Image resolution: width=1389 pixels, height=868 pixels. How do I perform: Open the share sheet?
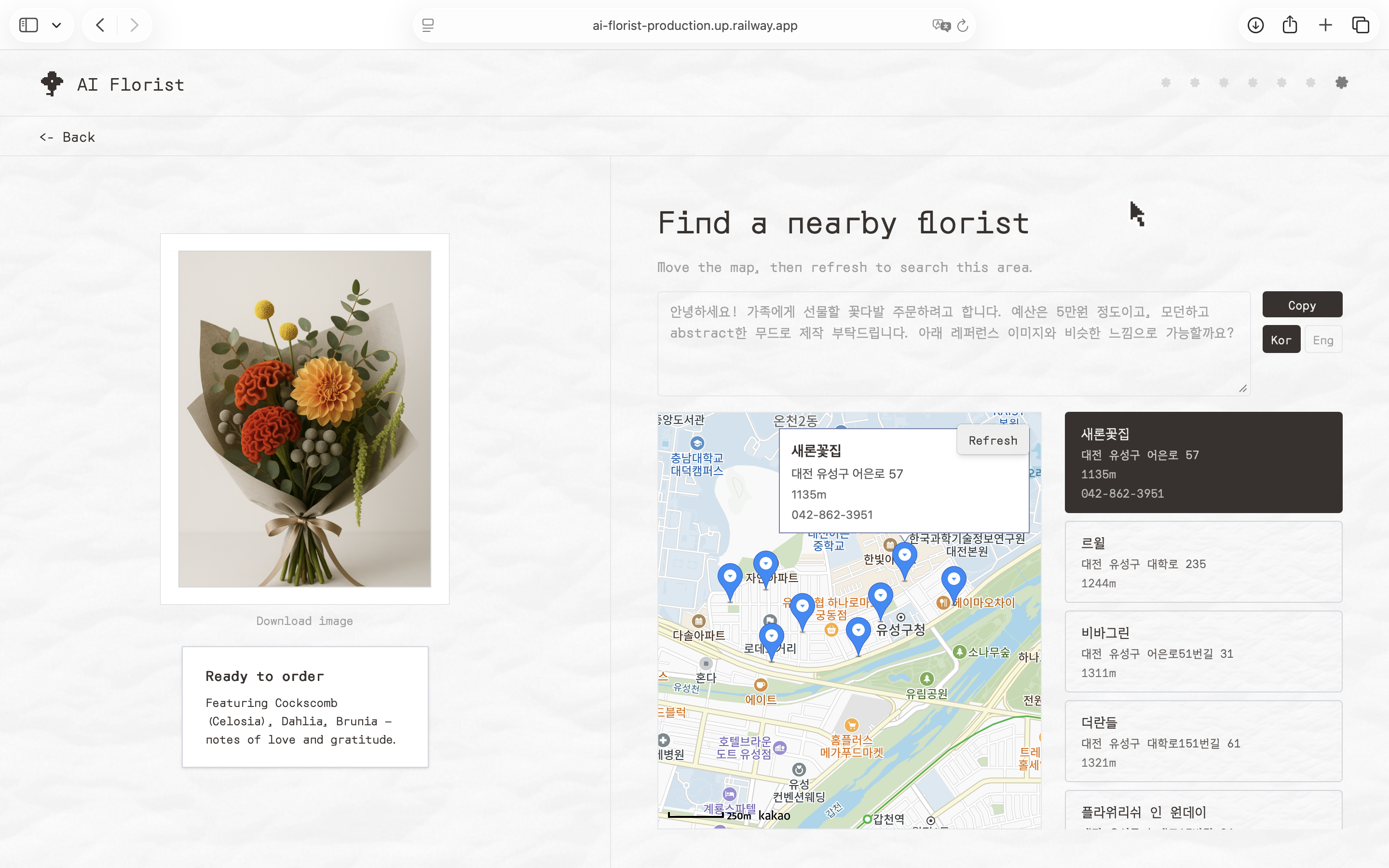[1290, 25]
